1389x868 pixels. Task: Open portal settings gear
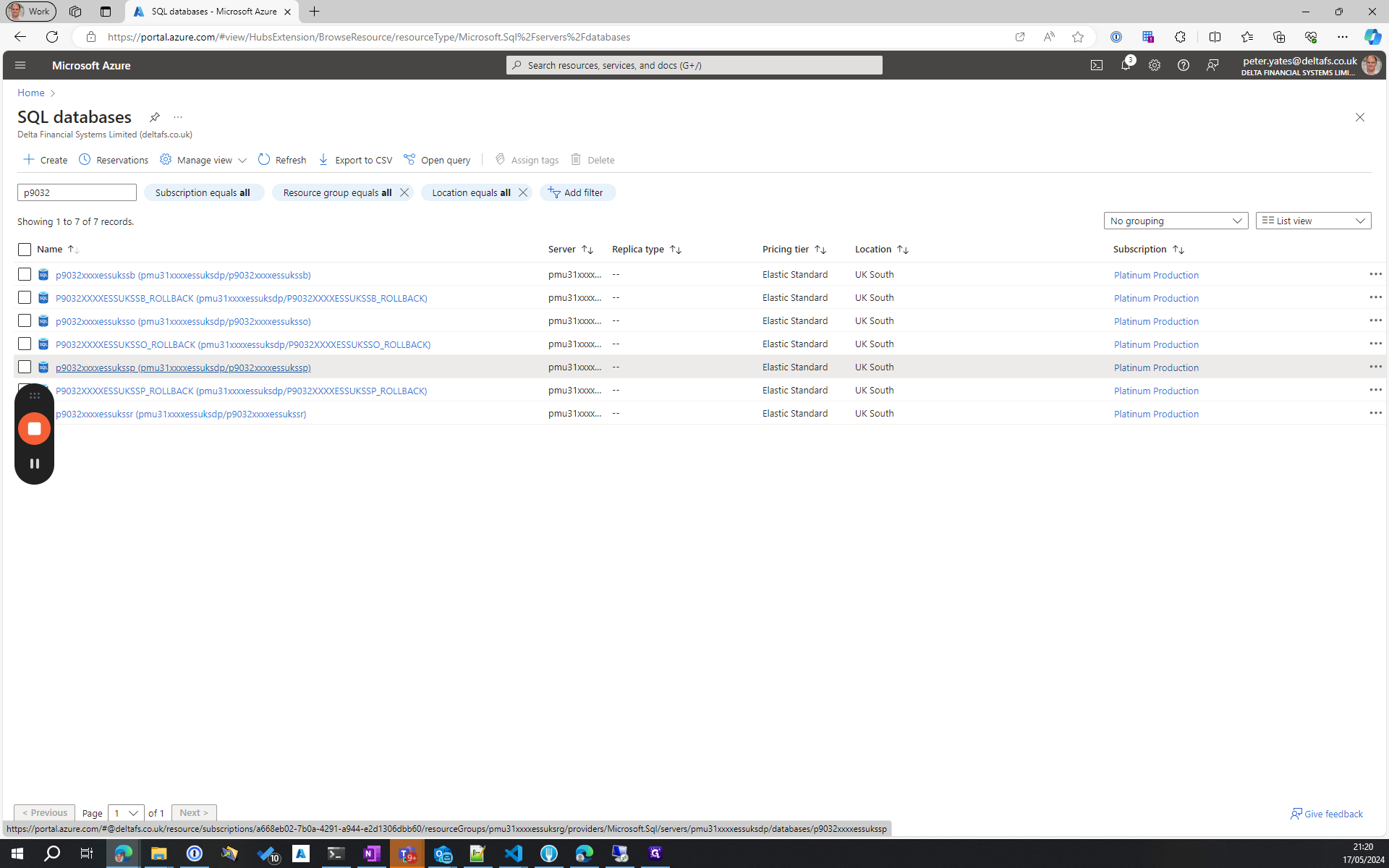click(x=1155, y=65)
